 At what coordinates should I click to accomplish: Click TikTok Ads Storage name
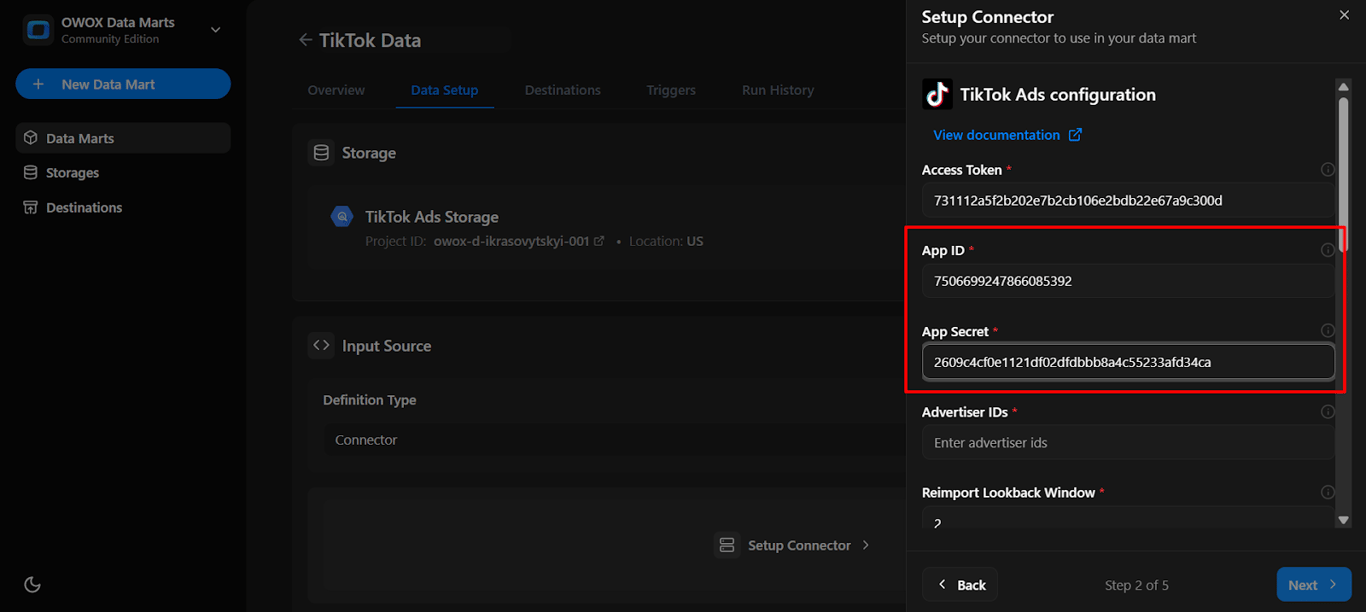432,217
